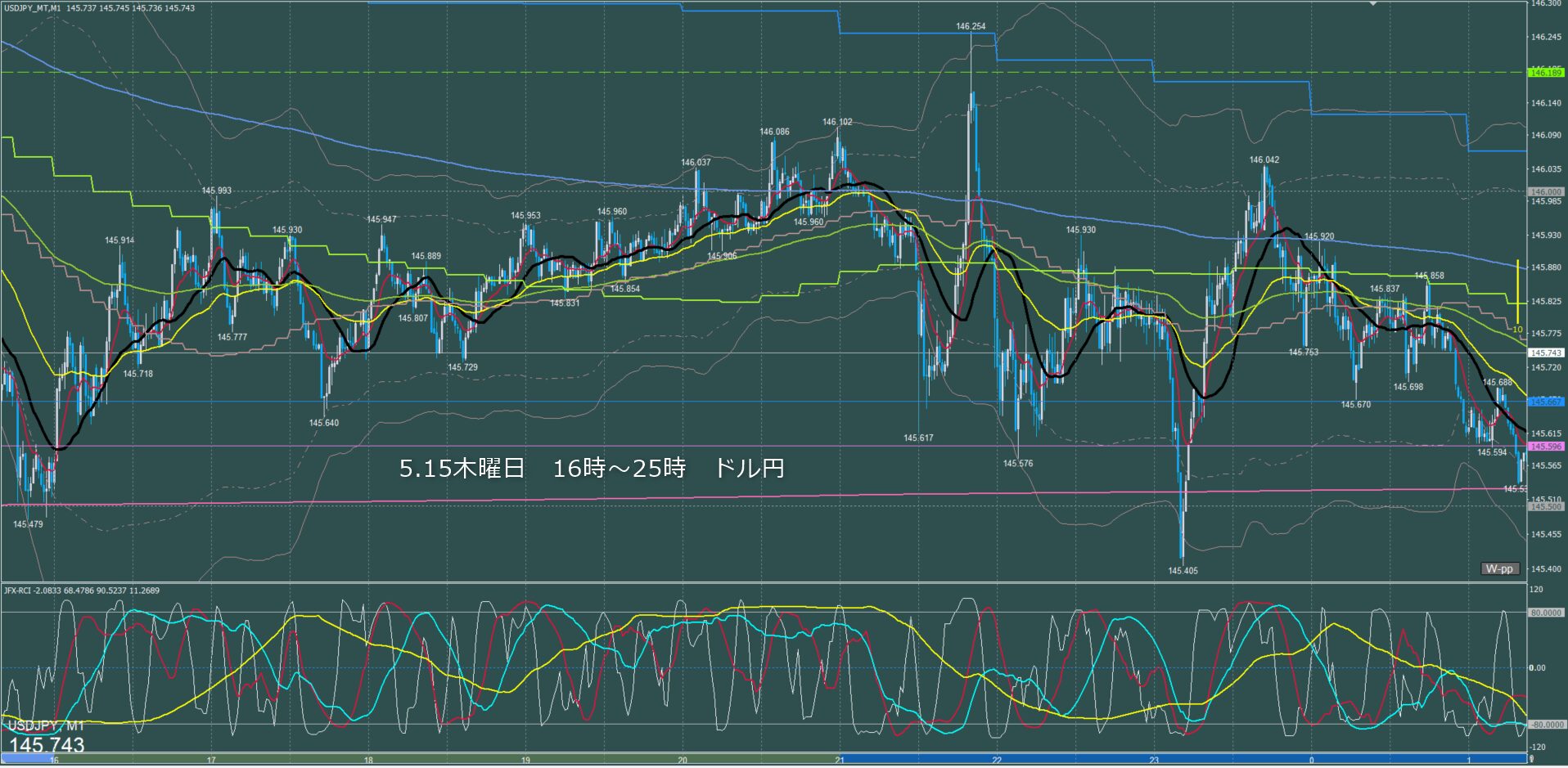Click the gray 145.500 axis price tag
The image size is (1568, 768).
[1545, 507]
